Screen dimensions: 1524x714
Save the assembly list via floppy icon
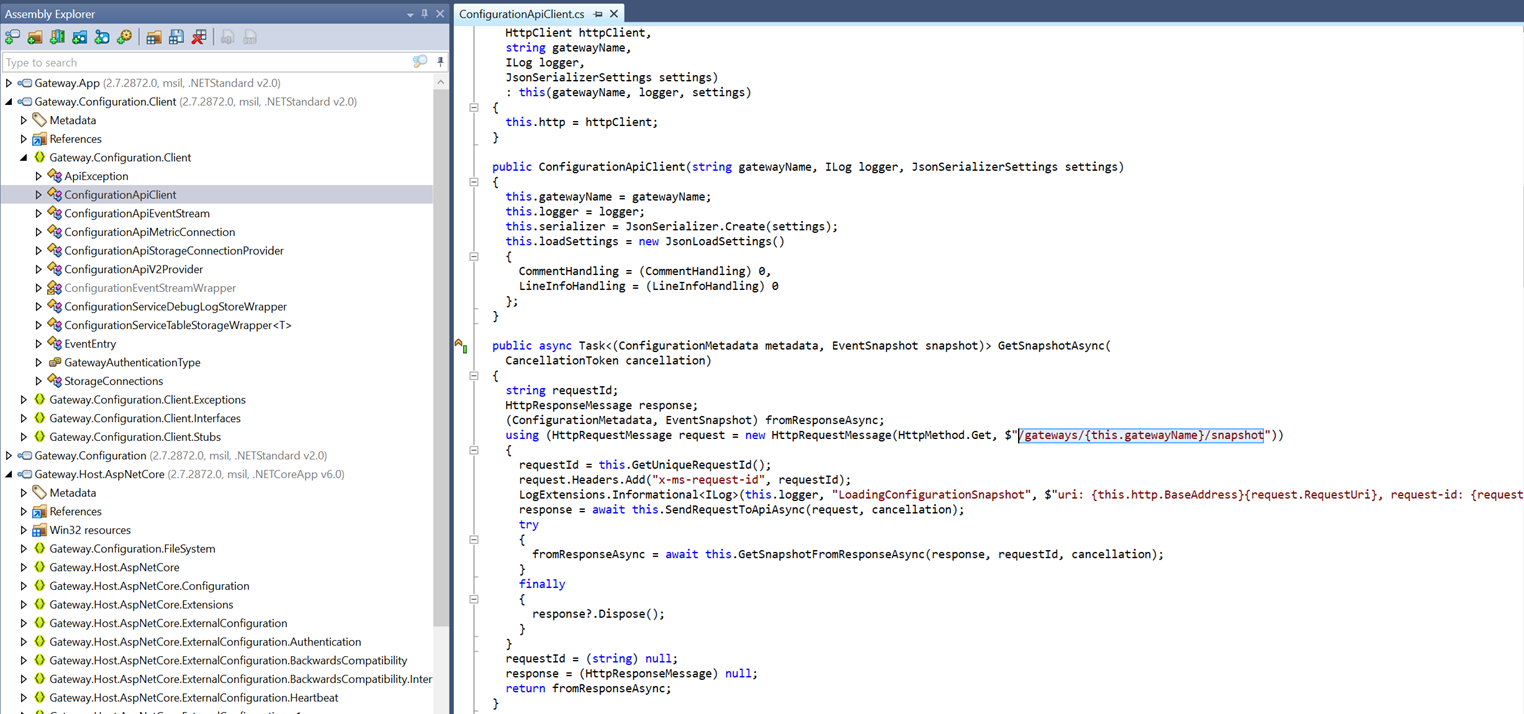pyautogui.click(x=176, y=37)
